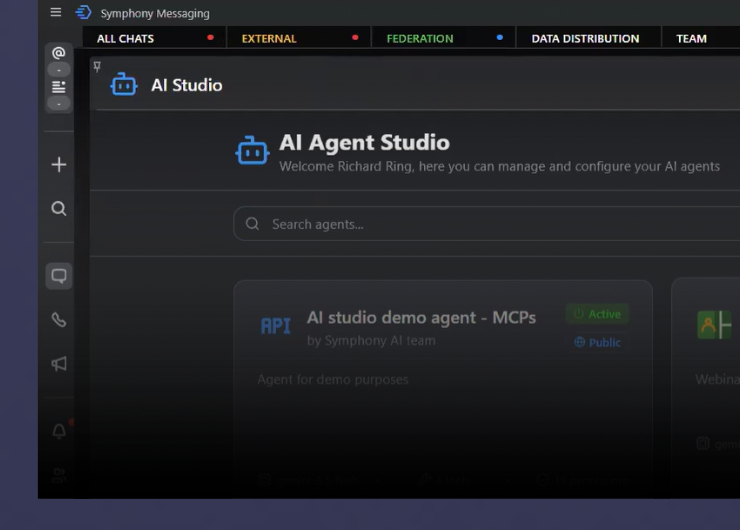Click the Active status badge
This screenshot has height=530, width=740.
597,314
